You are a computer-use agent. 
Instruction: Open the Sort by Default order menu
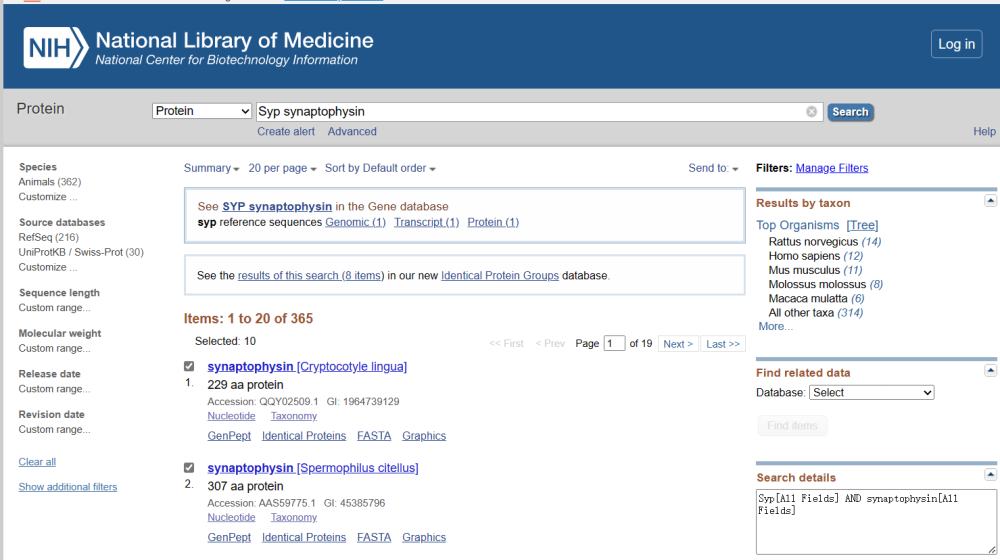coord(380,168)
